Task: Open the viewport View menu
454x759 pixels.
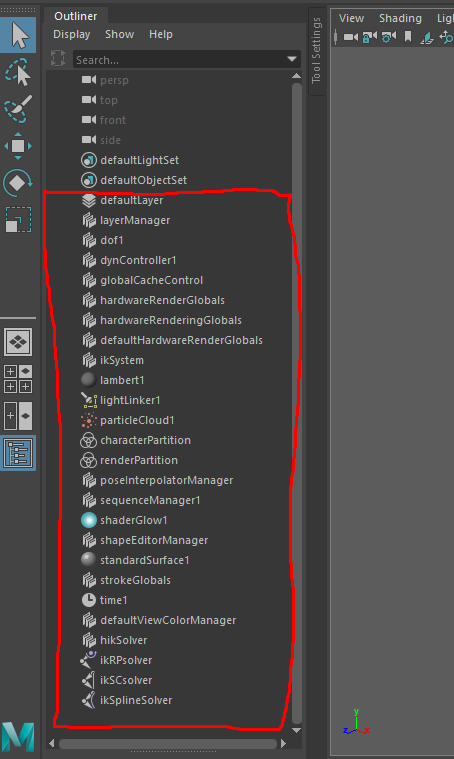Action: [351, 18]
